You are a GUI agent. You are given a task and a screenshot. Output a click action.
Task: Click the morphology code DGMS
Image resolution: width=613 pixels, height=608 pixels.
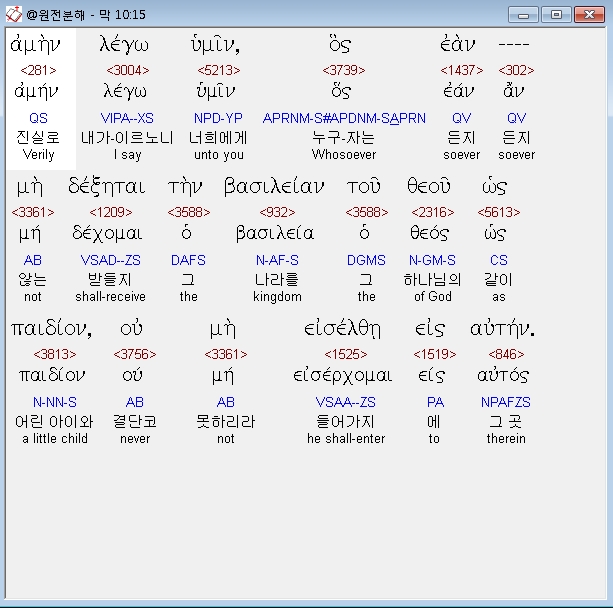(366, 260)
